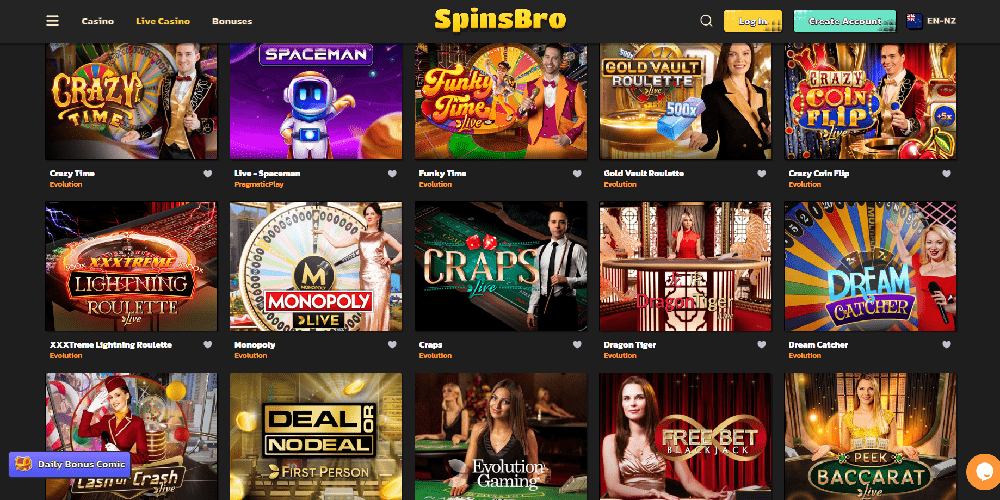Viewport: 1000px width, 500px height.
Task: Open the Craps Live game thumbnail
Action: (x=501, y=266)
